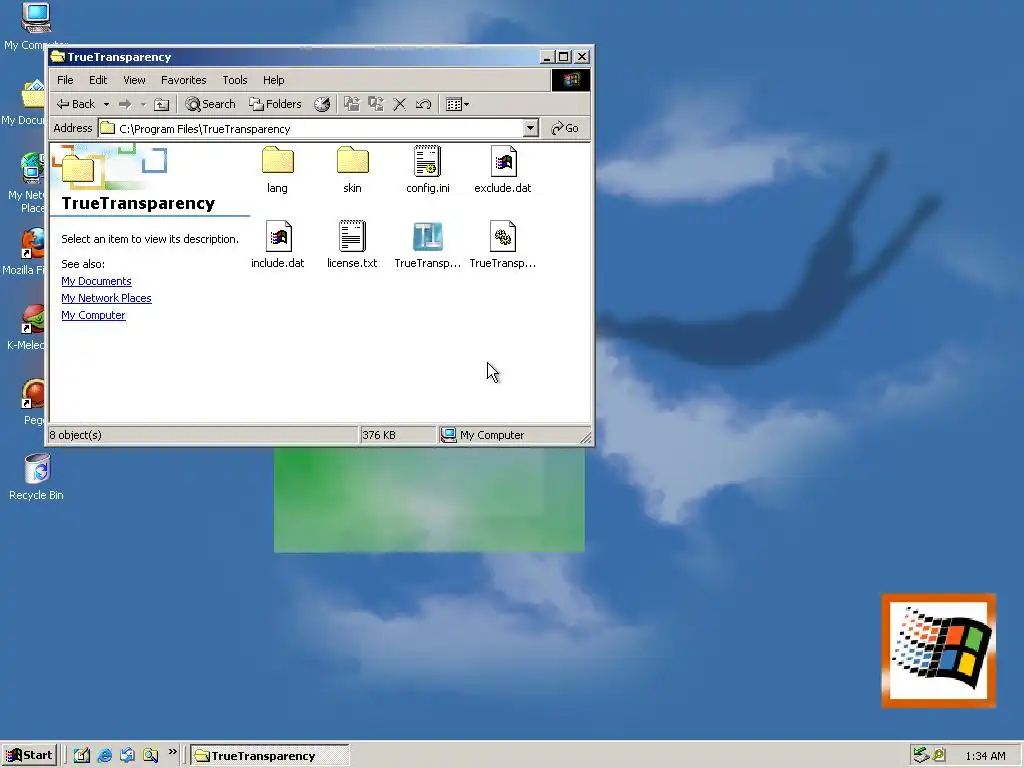The height and width of the screenshot is (768, 1024).
Task: Click the 1:34 AM clock
Action: point(985,756)
